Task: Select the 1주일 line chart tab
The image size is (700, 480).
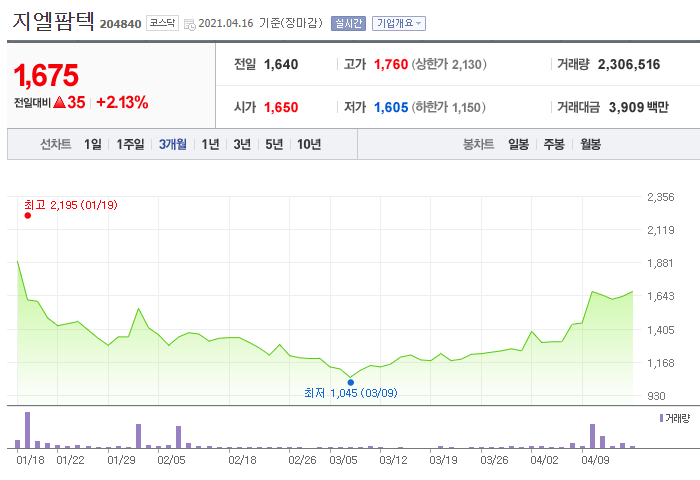Action: tap(130, 144)
